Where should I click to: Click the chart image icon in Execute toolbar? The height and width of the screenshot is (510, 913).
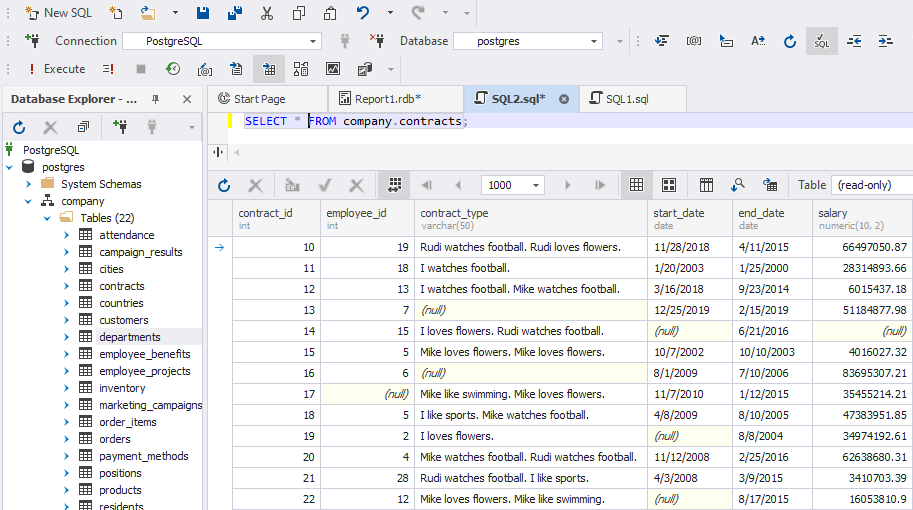click(332, 69)
